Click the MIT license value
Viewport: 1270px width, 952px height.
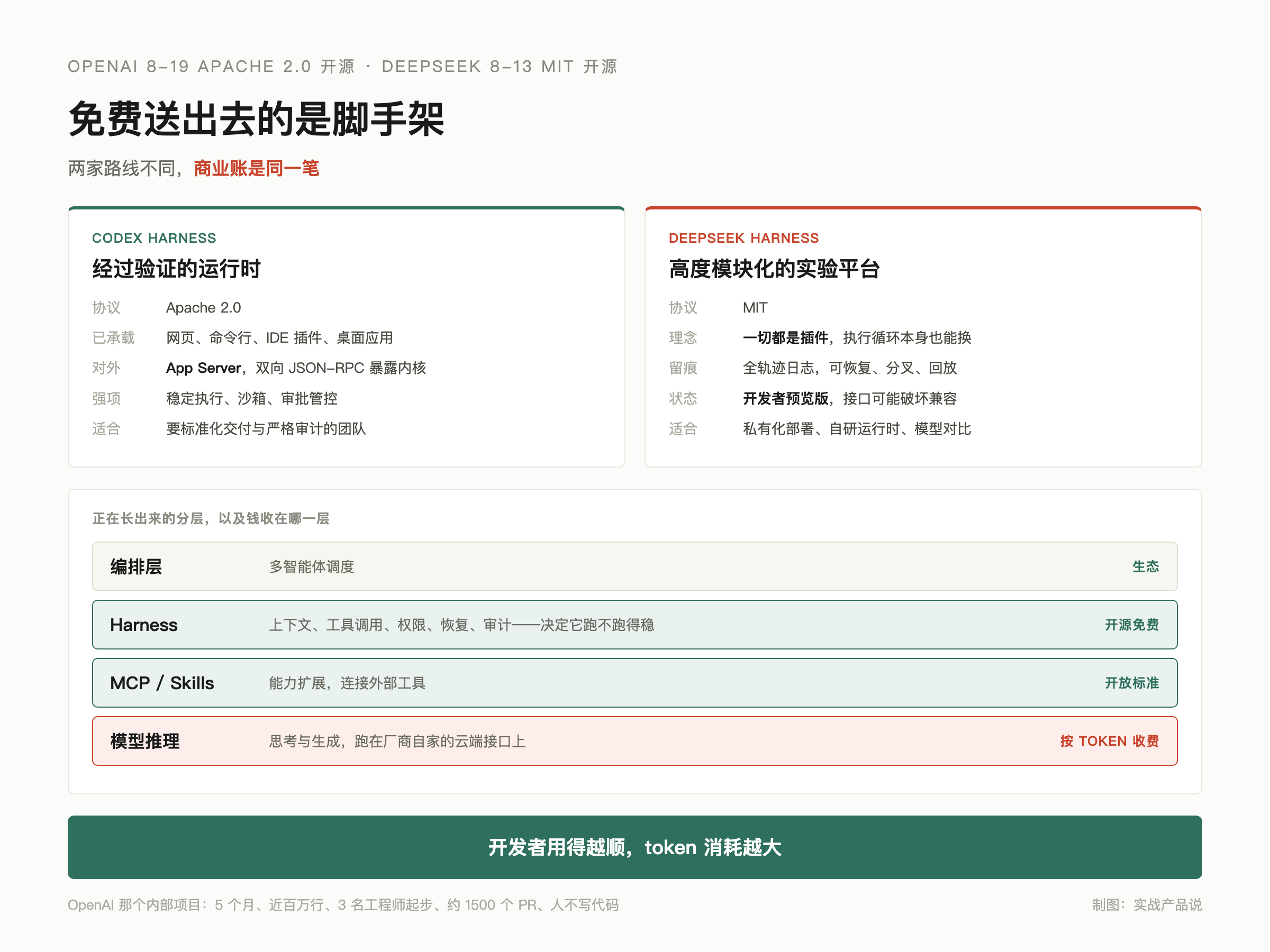(x=755, y=308)
